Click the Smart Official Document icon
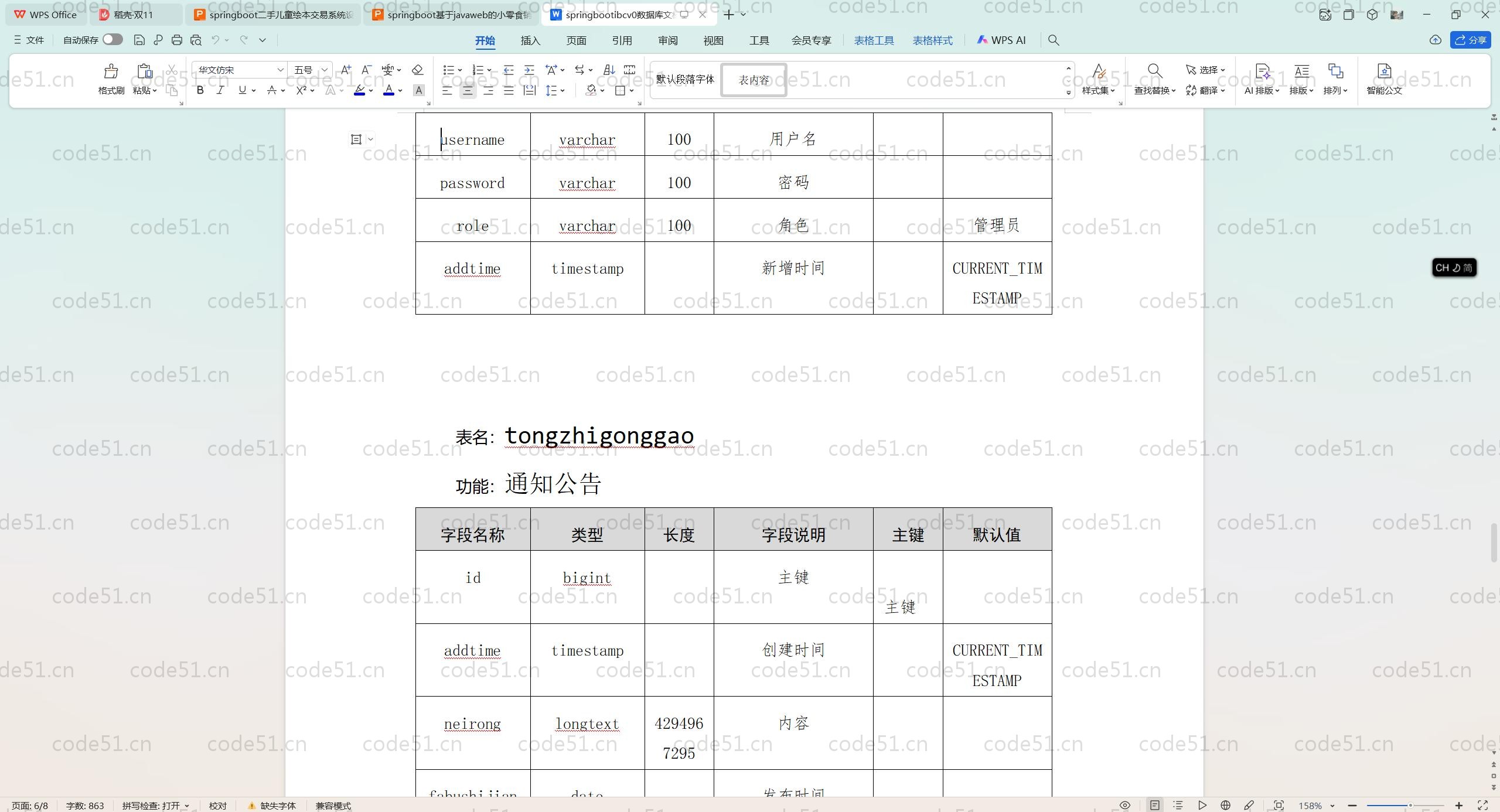1500x812 pixels. point(1384,71)
